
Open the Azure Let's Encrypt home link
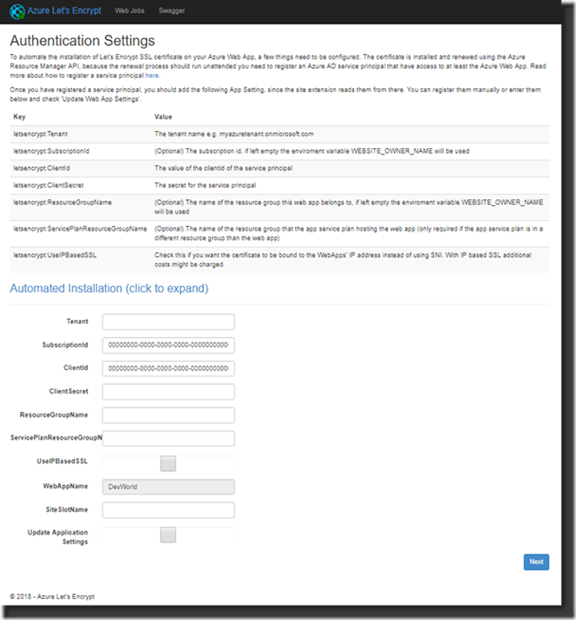pyautogui.click(x=64, y=11)
